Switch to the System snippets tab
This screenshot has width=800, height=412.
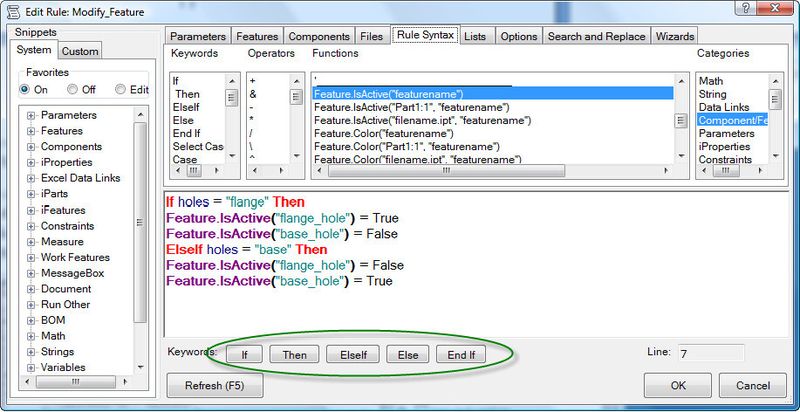34,50
